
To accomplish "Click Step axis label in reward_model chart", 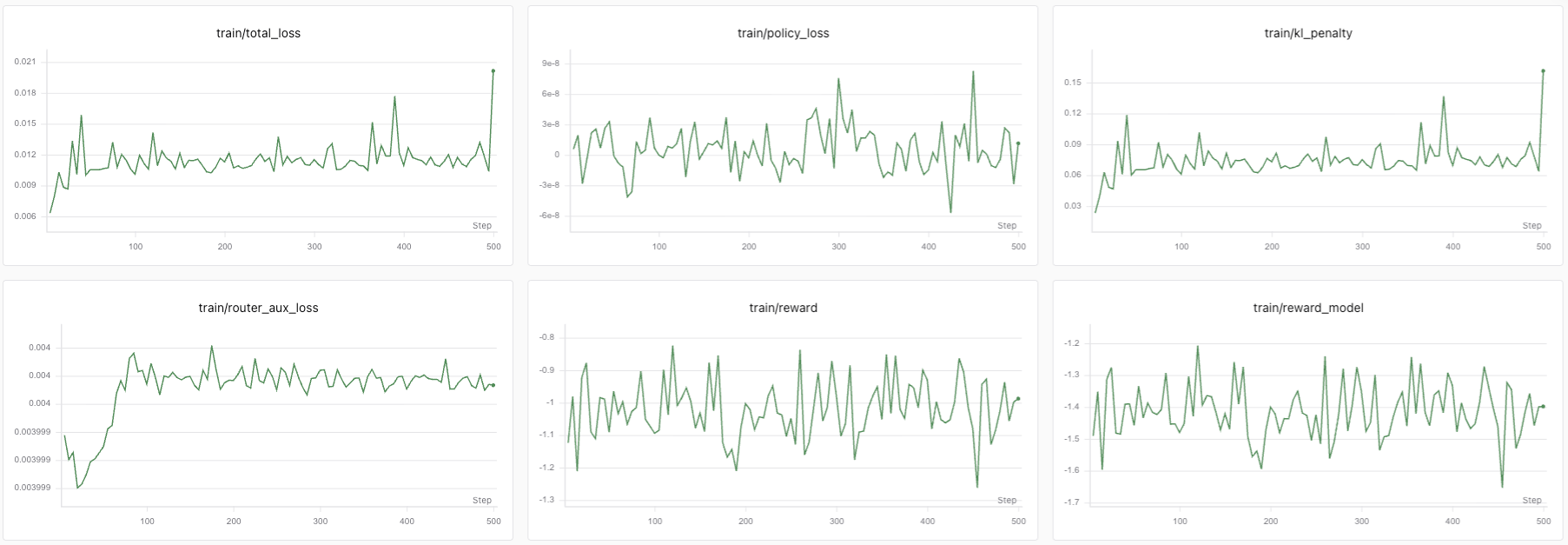I will pos(1532,500).
